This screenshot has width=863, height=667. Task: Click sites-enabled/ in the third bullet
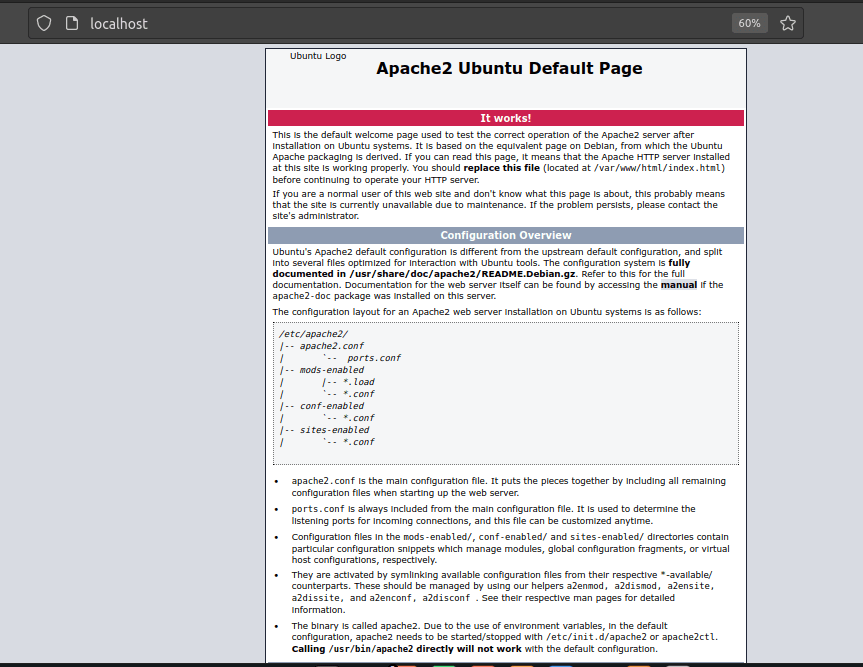(607, 537)
